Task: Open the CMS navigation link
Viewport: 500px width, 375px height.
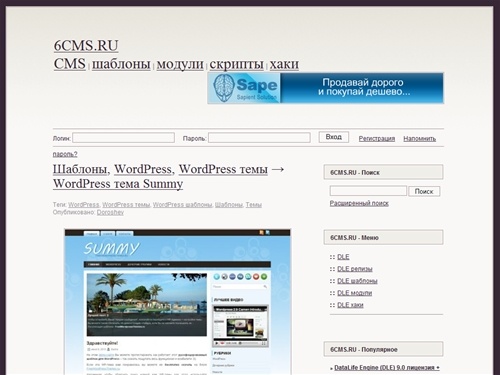Action: 70,64
